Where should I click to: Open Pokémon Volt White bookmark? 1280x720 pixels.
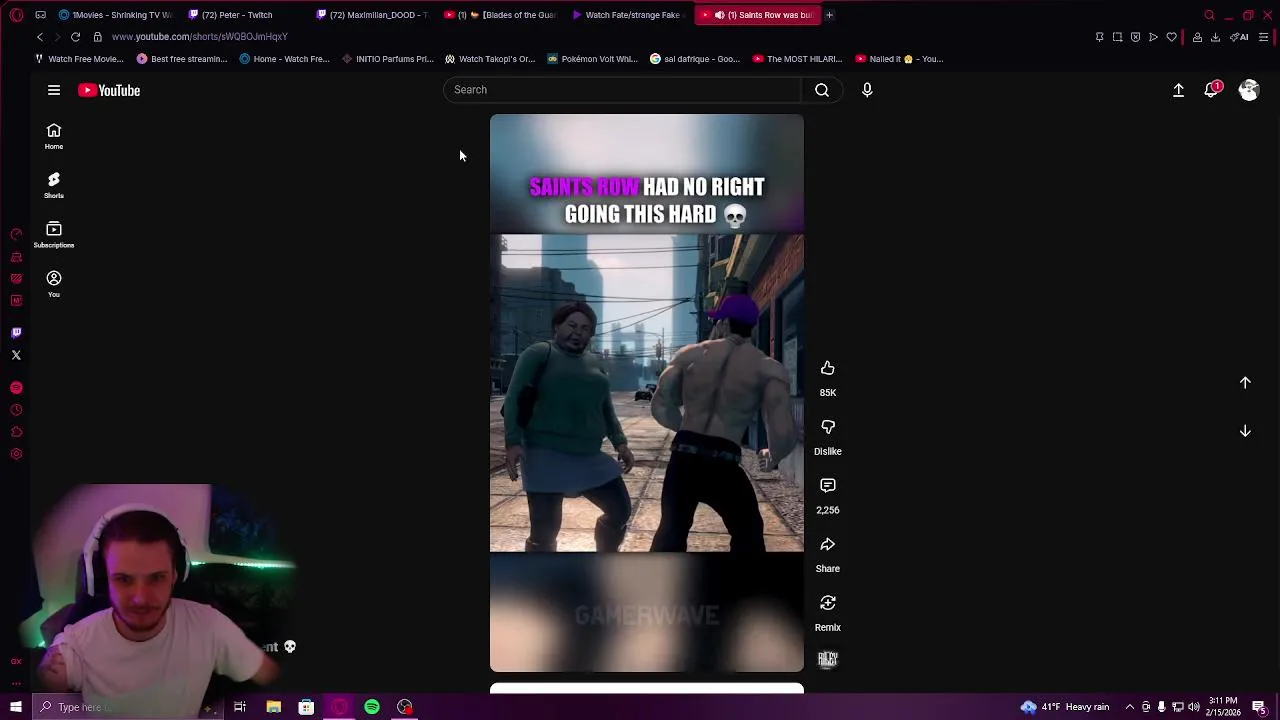coord(592,59)
